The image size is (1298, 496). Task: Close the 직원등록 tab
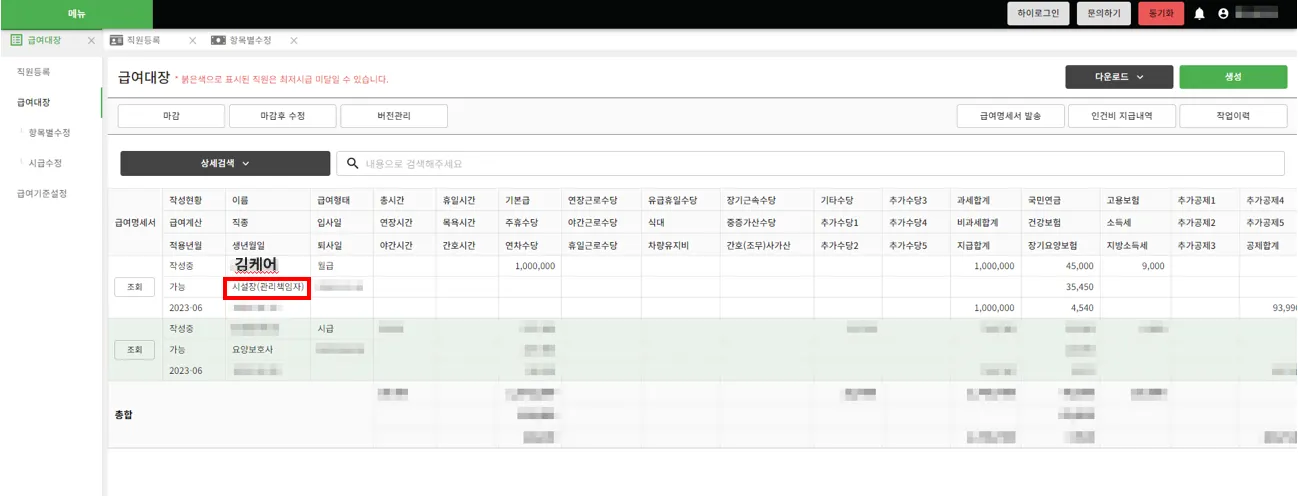(192, 40)
